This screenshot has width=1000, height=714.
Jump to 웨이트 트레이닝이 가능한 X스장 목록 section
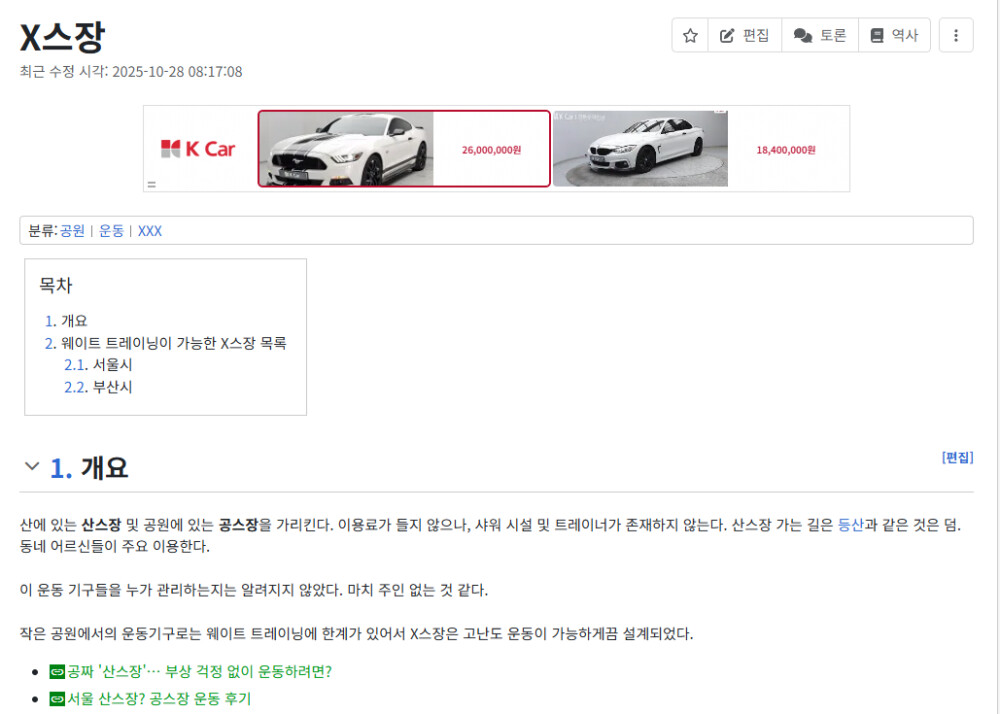(173, 343)
